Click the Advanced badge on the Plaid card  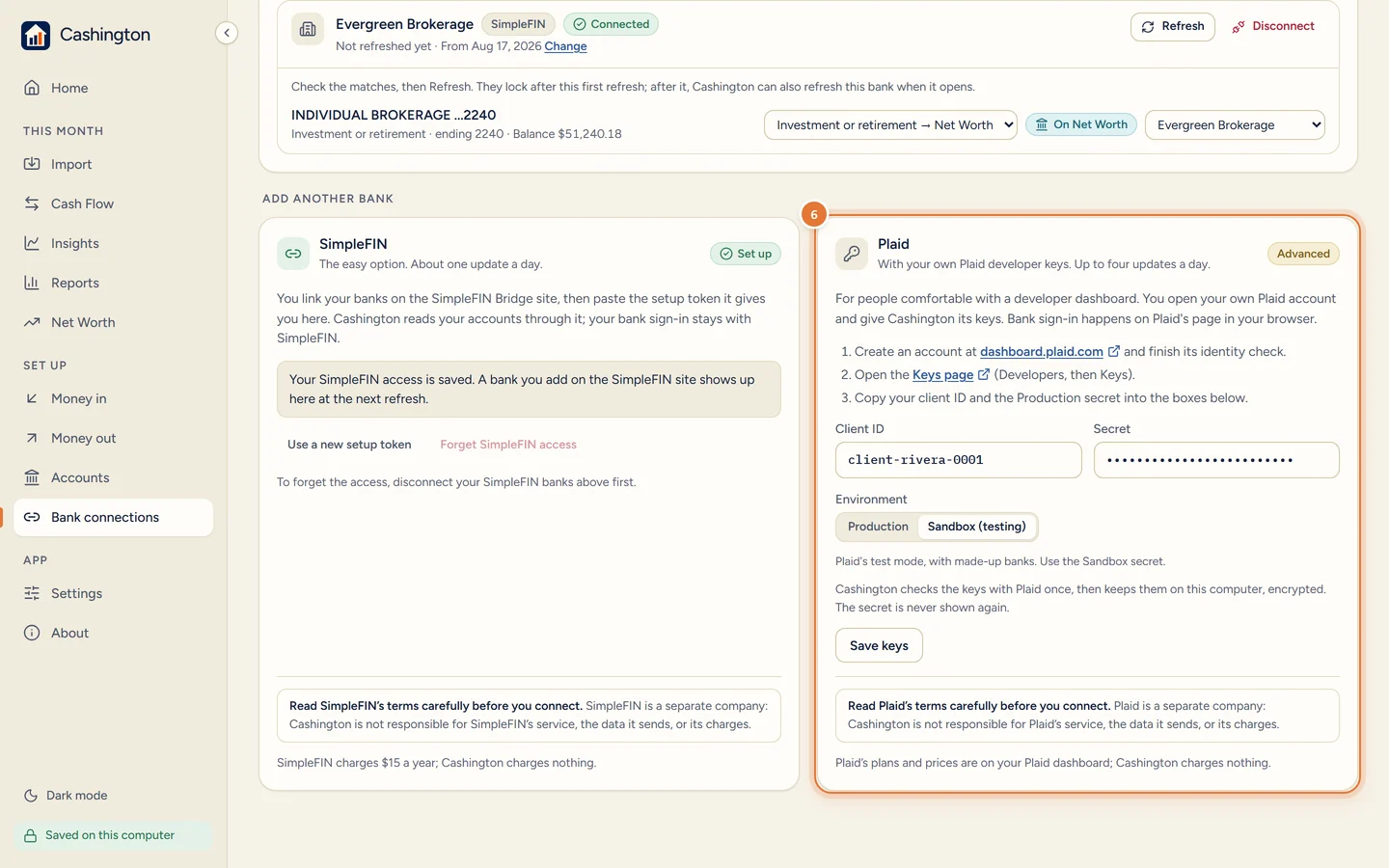[x=1303, y=254]
